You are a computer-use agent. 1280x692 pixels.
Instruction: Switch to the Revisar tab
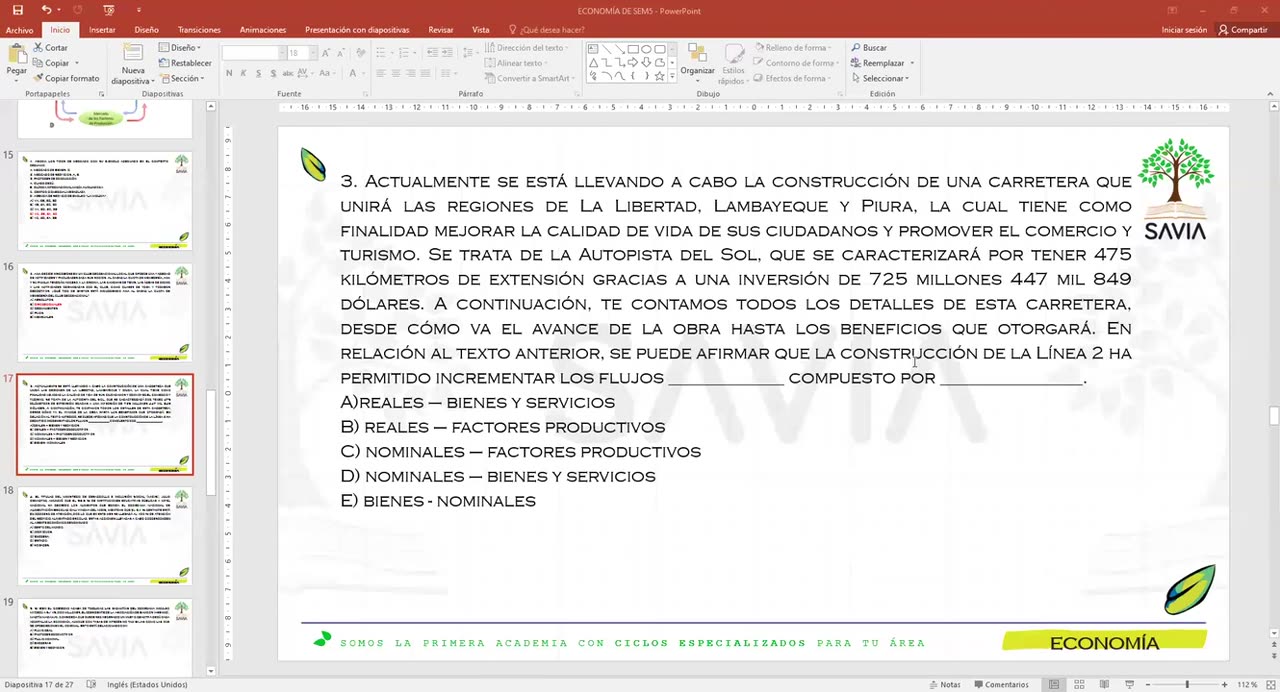441,30
